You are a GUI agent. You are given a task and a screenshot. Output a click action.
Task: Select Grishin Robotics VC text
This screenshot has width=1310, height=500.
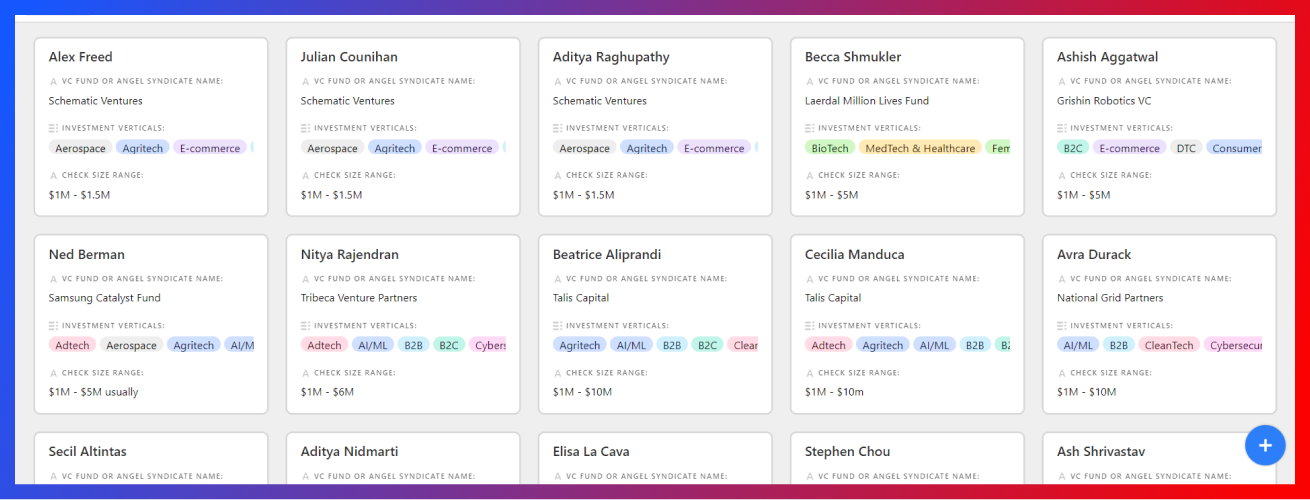click(x=1104, y=101)
